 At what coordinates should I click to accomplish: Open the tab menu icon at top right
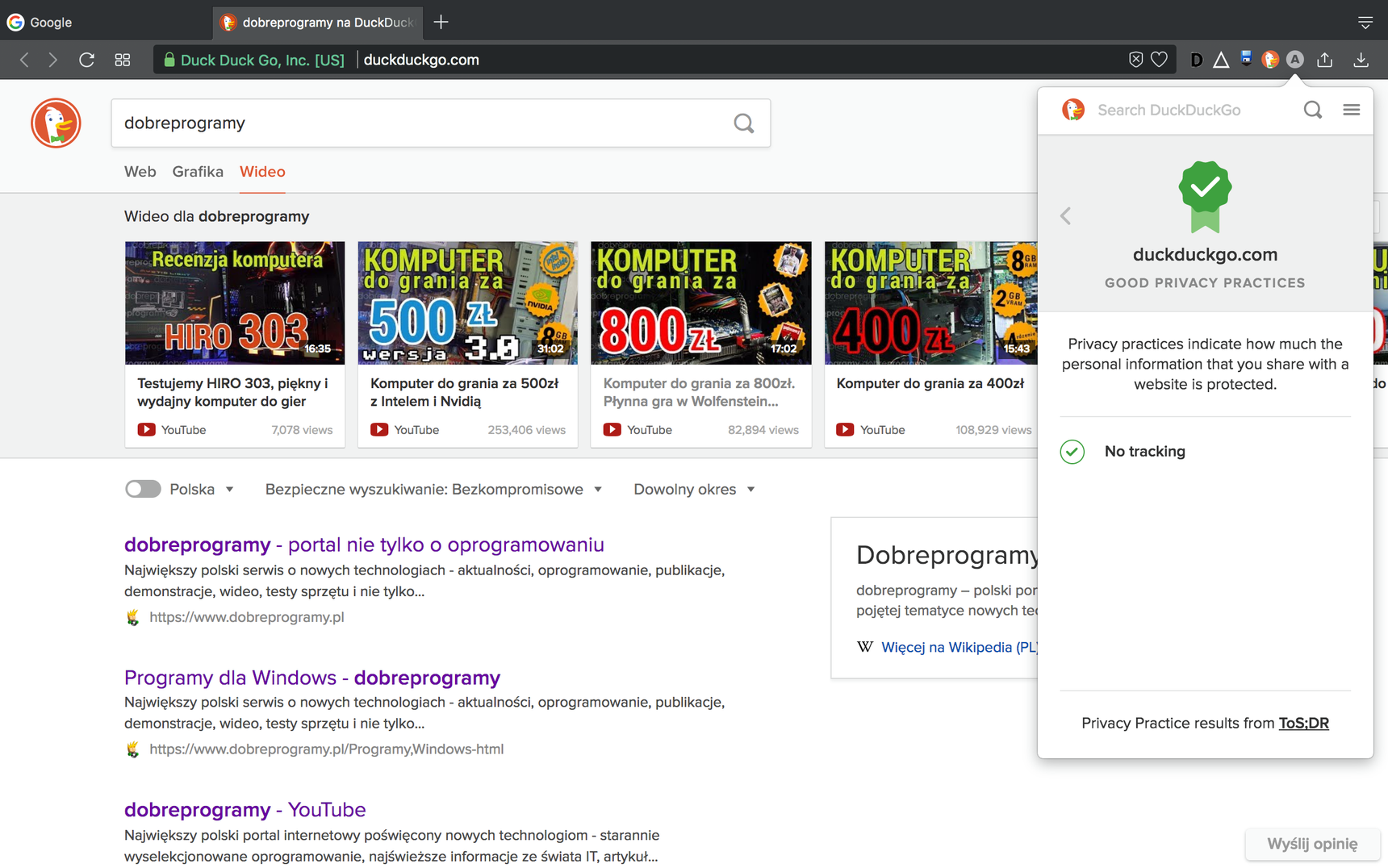pos(1365,23)
